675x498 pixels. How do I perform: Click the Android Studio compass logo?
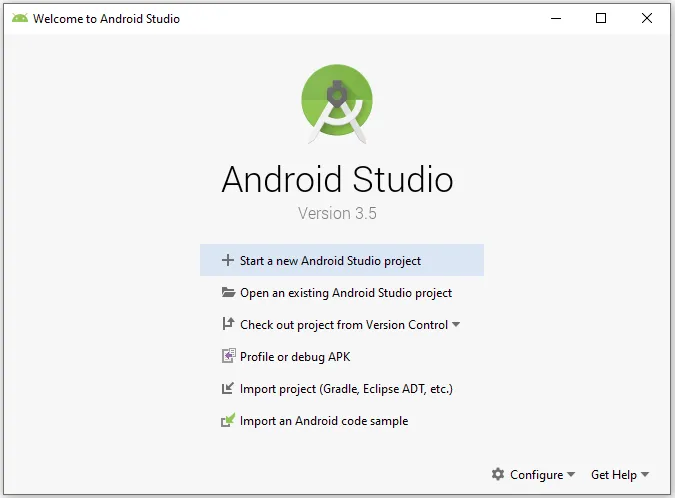337,103
